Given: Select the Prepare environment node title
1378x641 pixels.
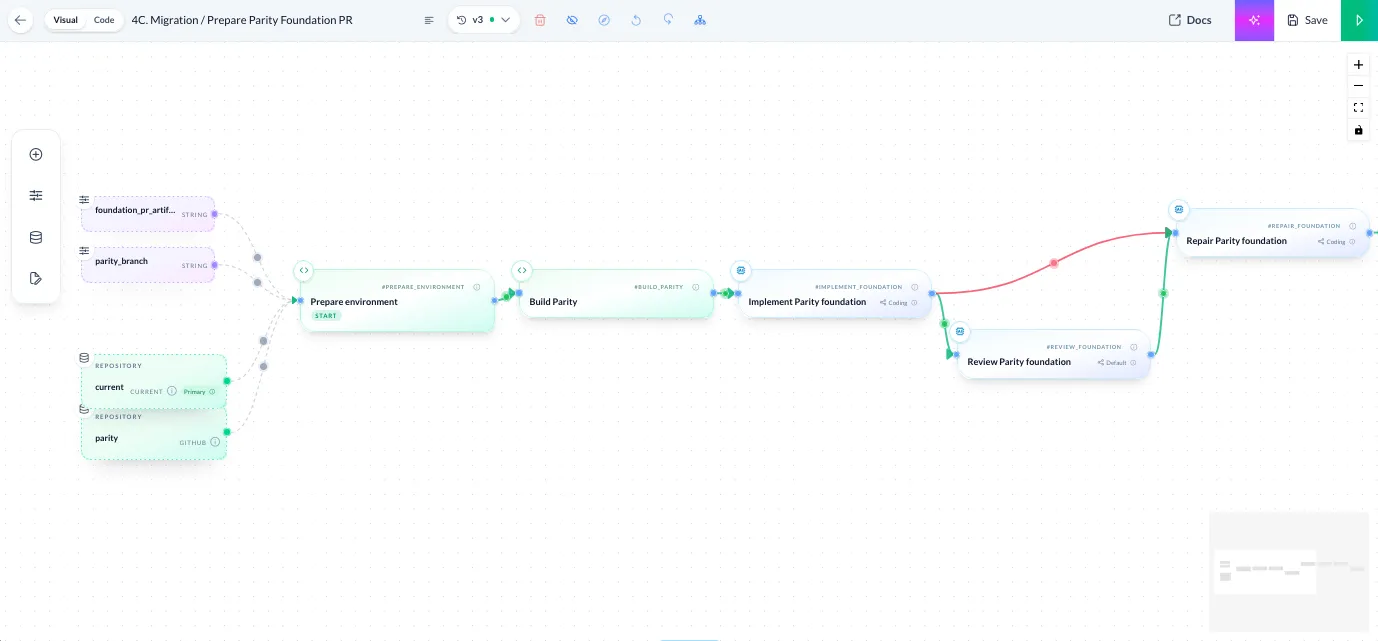Looking at the screenshot, I should point(354,302).
